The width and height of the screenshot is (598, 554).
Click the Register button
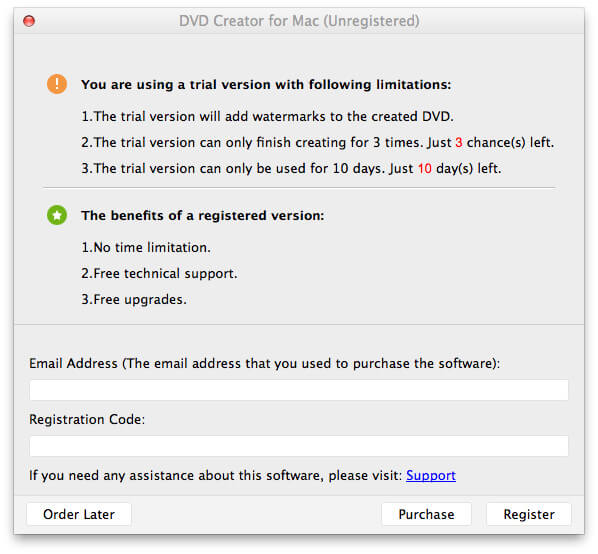click(529, 514)
